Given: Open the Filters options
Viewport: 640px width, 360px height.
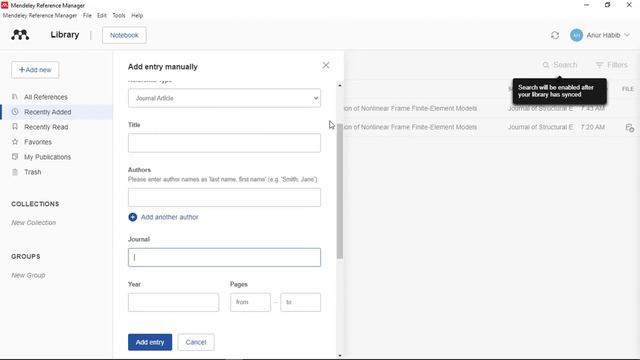Looking at the screenshot, I should pos(611,65).
